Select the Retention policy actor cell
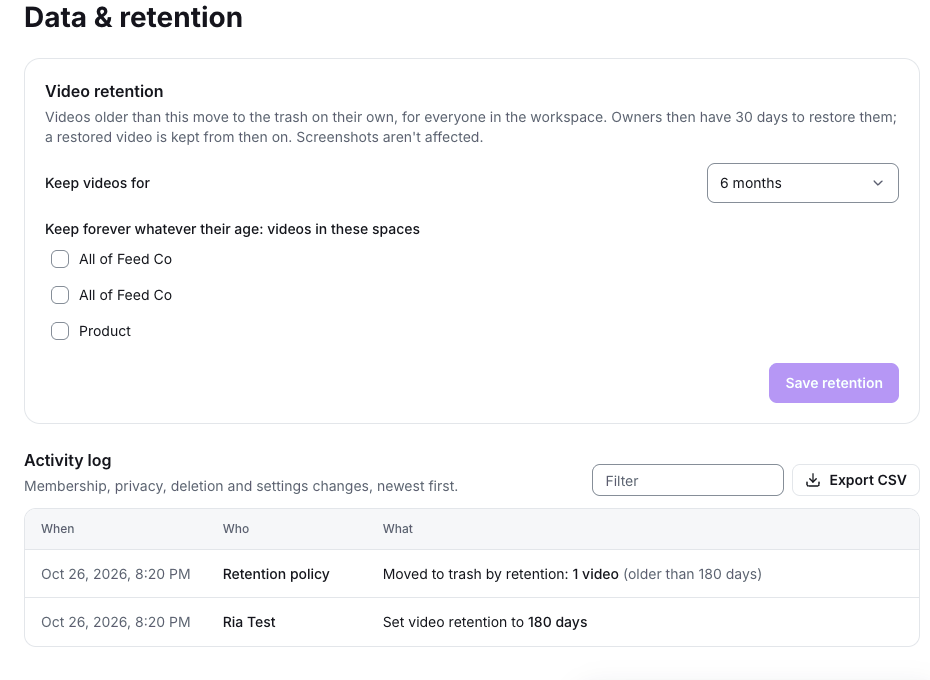Screen dimensions: 930x680 click(276, 574)
